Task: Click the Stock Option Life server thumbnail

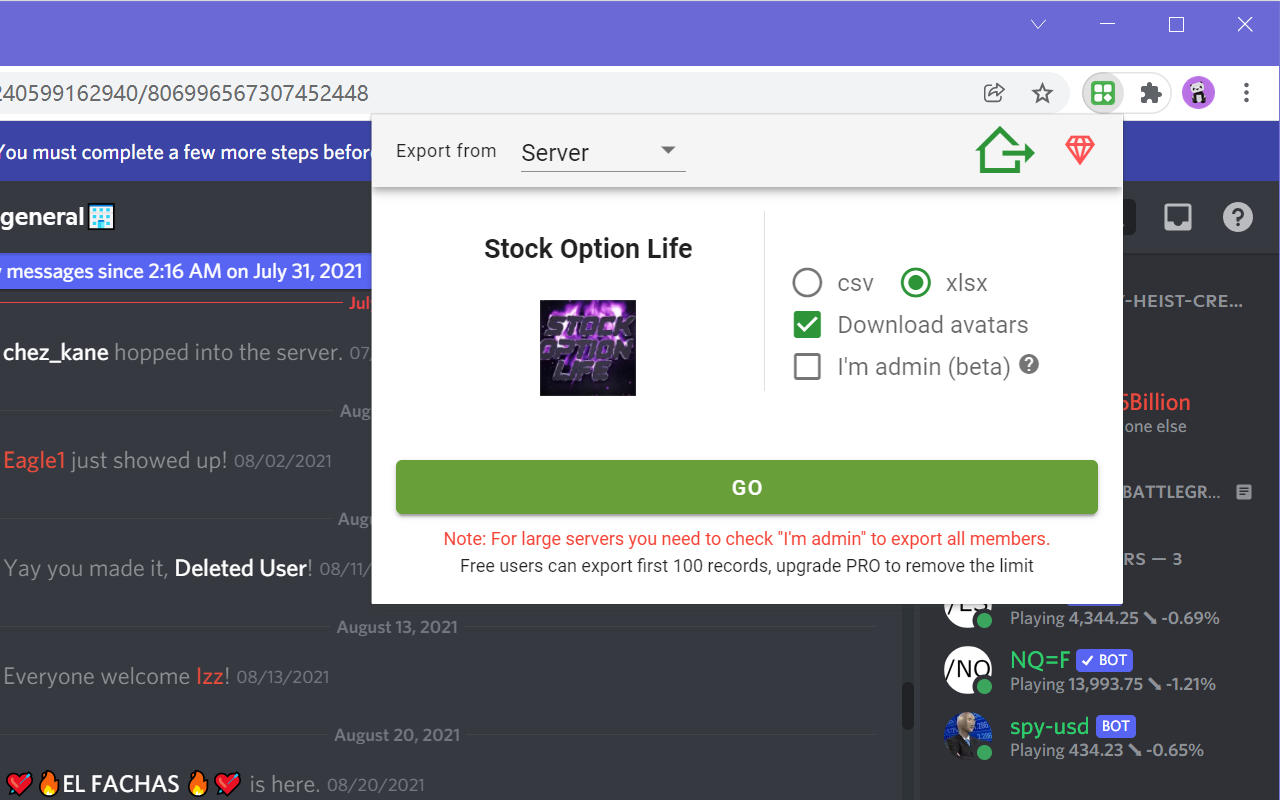Action: click(588, 348)
